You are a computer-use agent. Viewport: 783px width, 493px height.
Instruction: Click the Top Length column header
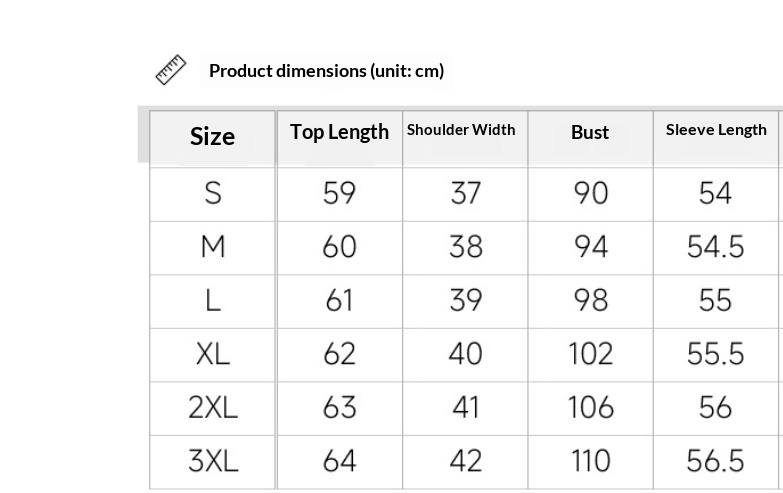339,132
